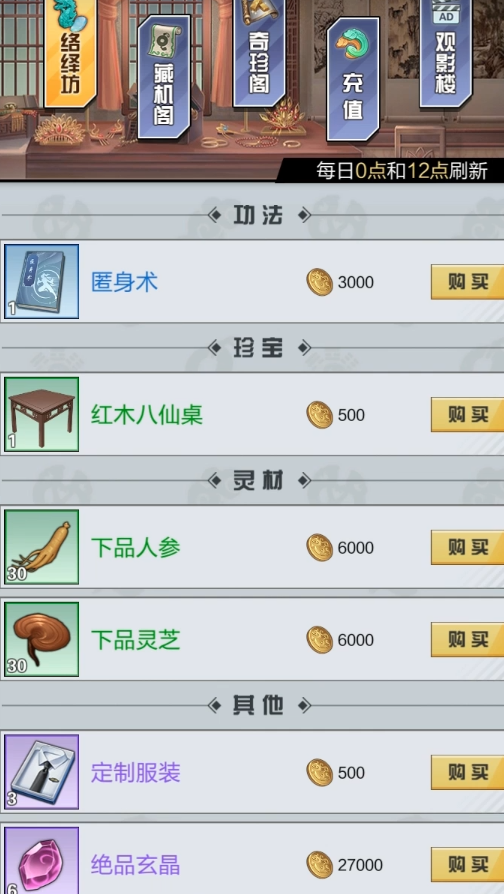Screen dimensions: 504x894
Task: Open the 充值 recharge banner
Action: [353, 79]
